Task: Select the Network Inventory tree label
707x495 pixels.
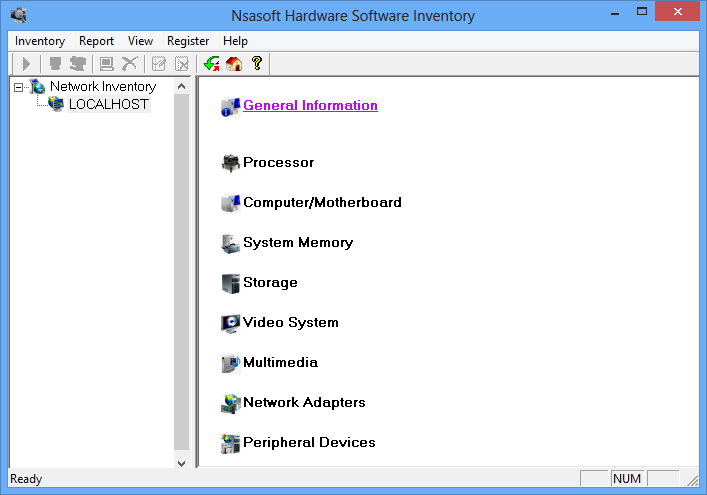Action: point(103,87)
